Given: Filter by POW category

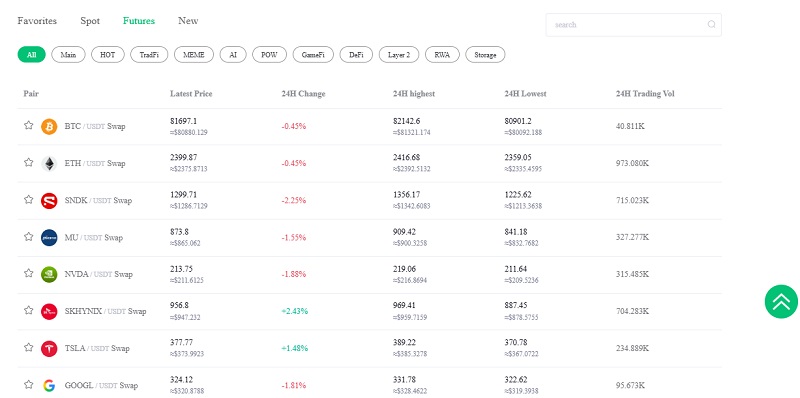Looking at the screenshot, I should point(269,55).
